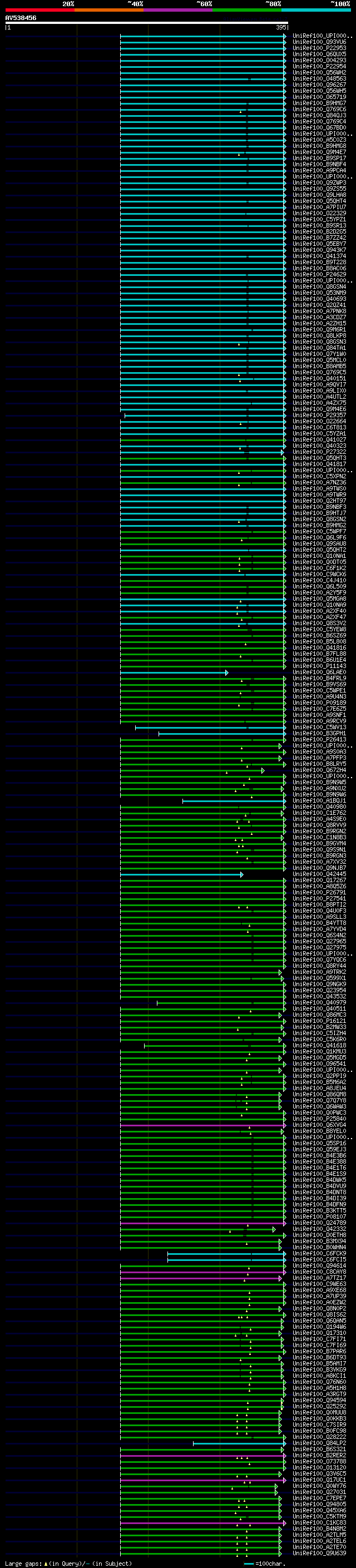This screenshot has height=1568, width=356.
Task: Select the UniRef100_C5YPZ1 label
Action: [x=319, y=220]
